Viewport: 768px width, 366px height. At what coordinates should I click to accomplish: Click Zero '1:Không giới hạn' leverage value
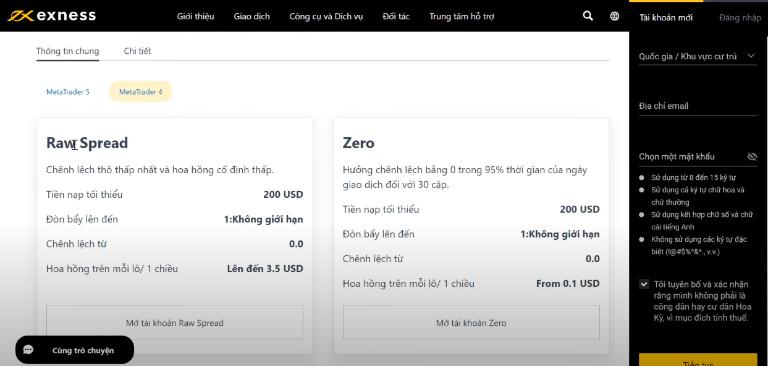coord(560,234)
